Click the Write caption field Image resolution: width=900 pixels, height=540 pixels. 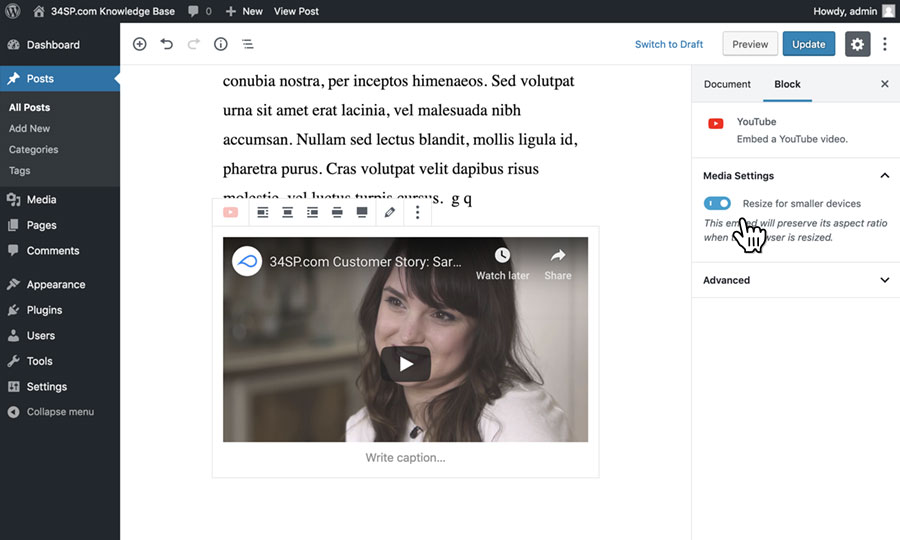(x=405, y=457)
